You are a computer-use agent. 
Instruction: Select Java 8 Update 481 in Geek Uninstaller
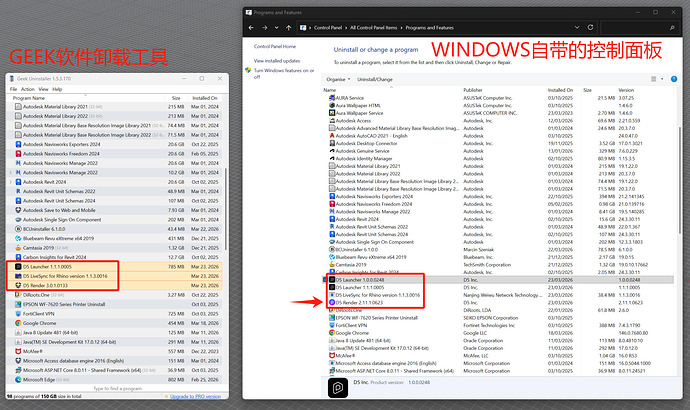[x=114, y=333]
